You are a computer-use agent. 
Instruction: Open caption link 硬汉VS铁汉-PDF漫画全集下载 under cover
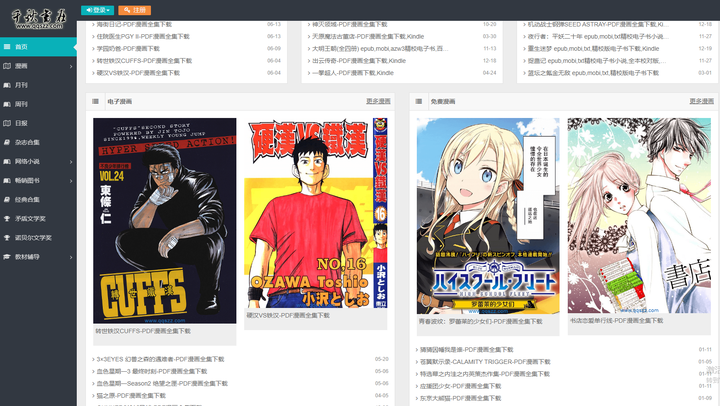288,316
